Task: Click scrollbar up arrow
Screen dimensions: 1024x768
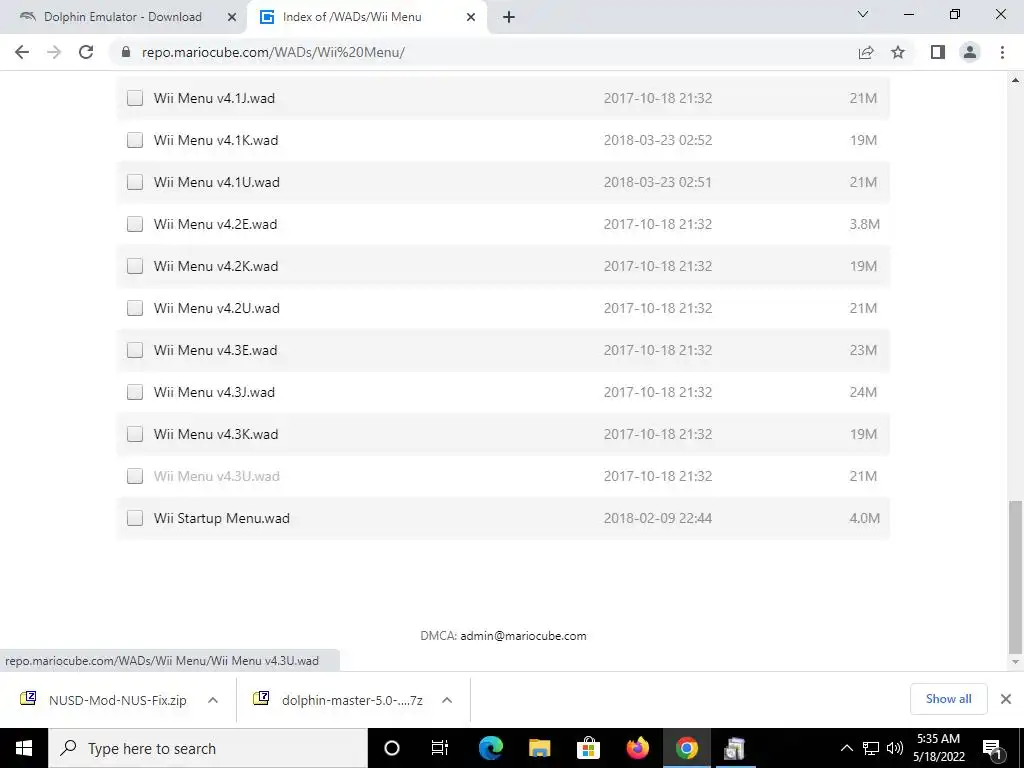Action: 1015,80
